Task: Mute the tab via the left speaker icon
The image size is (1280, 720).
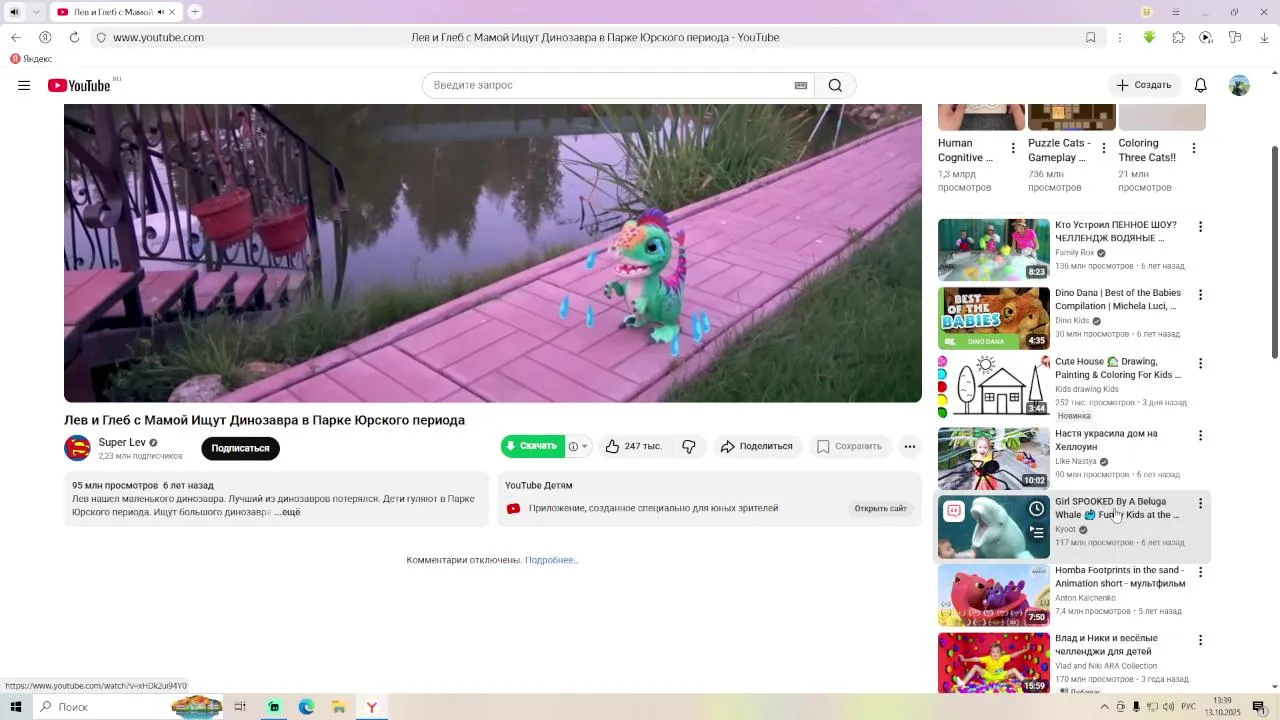Action: (x=14, y=12)
